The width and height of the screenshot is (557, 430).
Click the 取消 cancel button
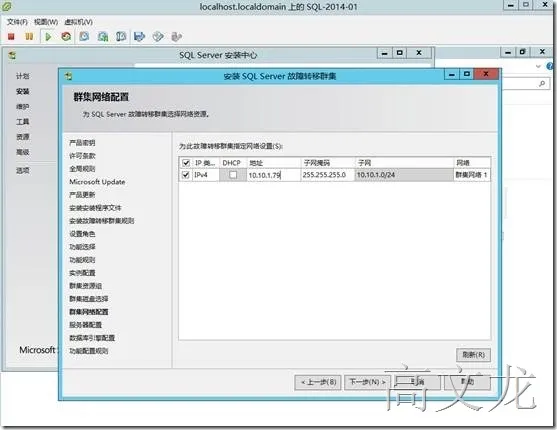pyautogui.click(x=417, y=382)
